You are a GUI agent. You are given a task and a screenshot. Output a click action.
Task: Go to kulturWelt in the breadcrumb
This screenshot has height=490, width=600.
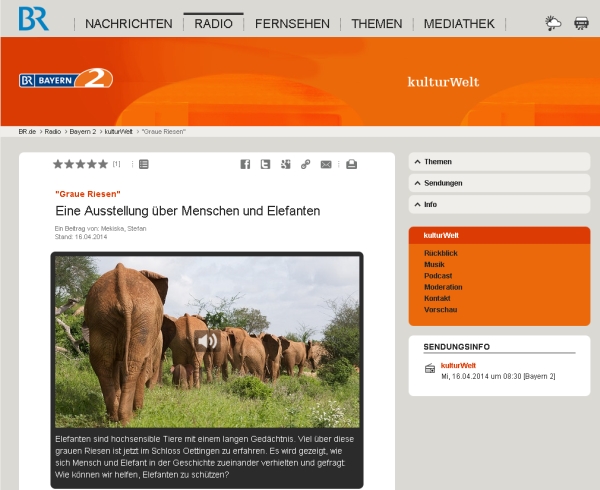(x=119, y=132)
